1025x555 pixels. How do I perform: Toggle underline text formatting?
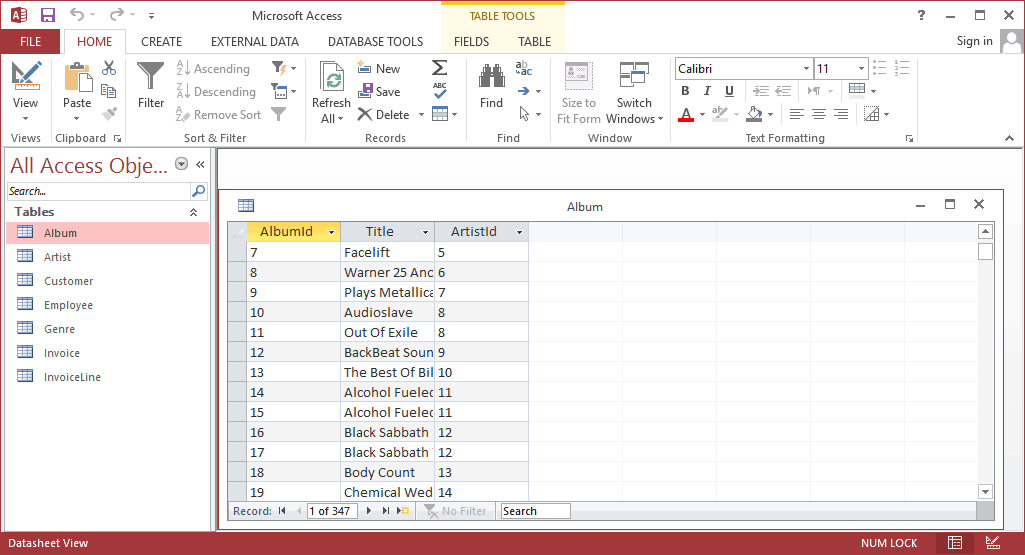[x=729, y=91]
